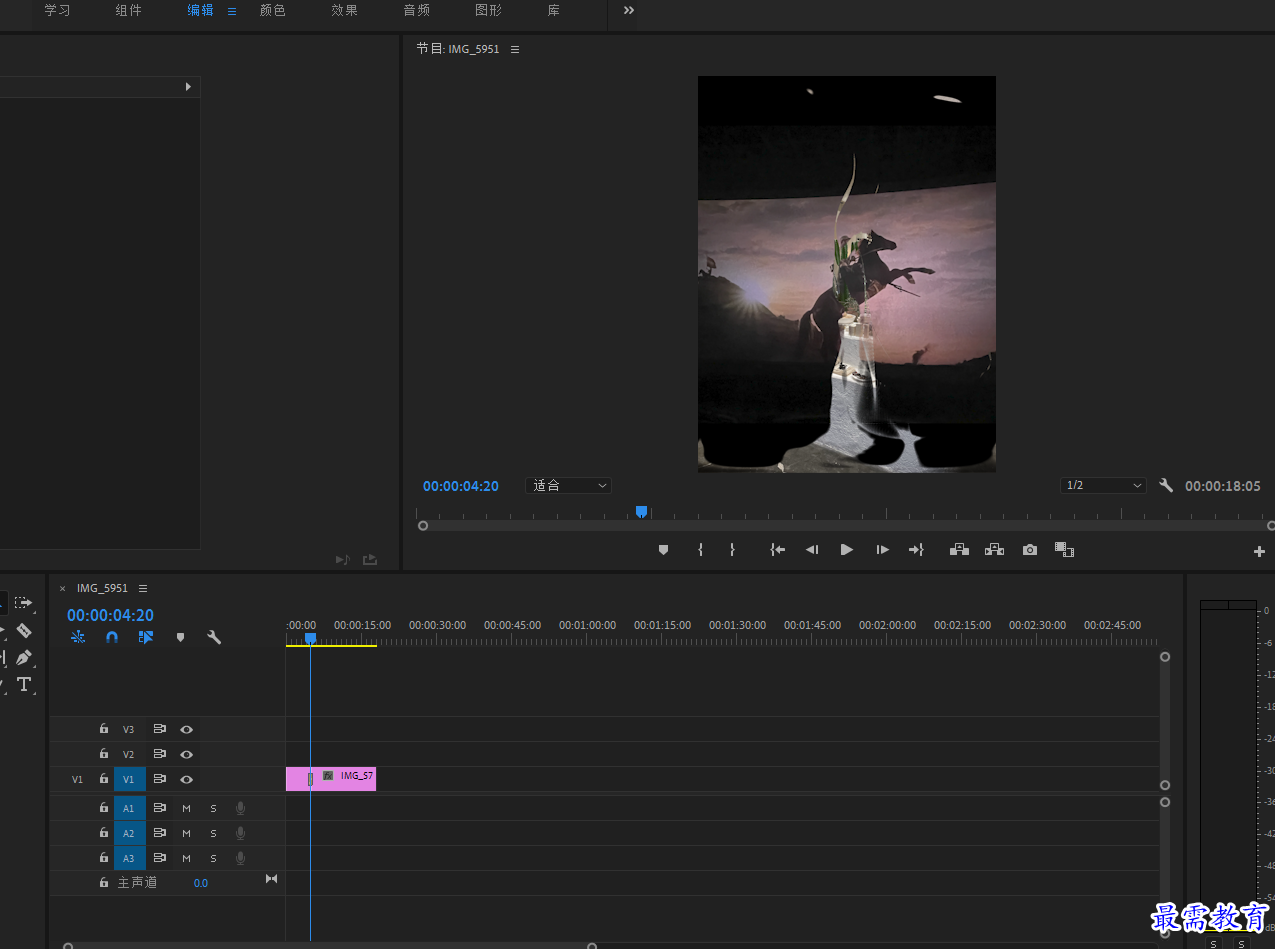
Task: Hide V1 track output eye
Action: pos(186,779)
